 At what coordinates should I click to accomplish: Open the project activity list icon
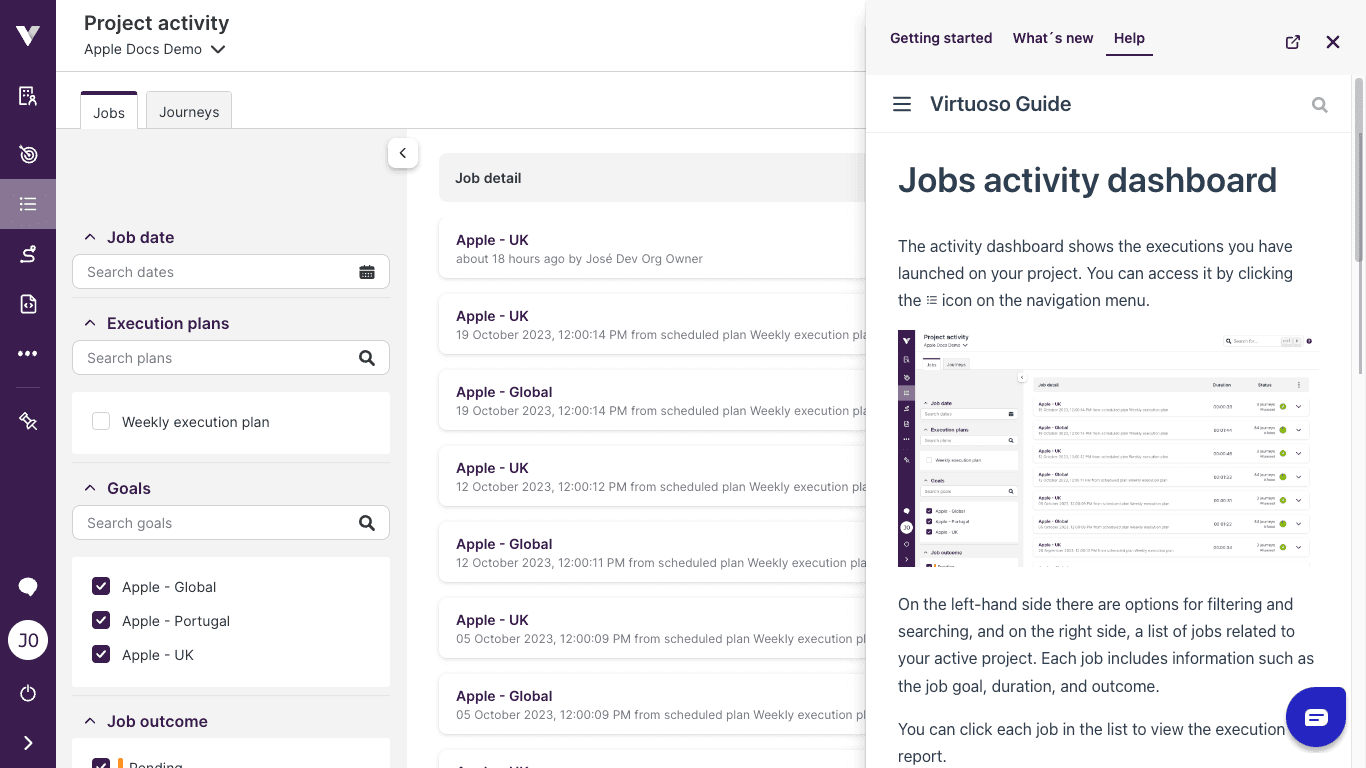(x=28, y=204)
